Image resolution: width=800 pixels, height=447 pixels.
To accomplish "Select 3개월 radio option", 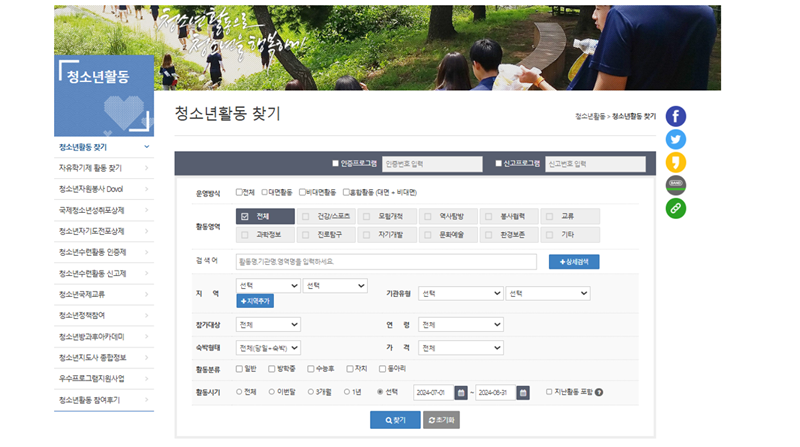I will (x=310, y=392).
